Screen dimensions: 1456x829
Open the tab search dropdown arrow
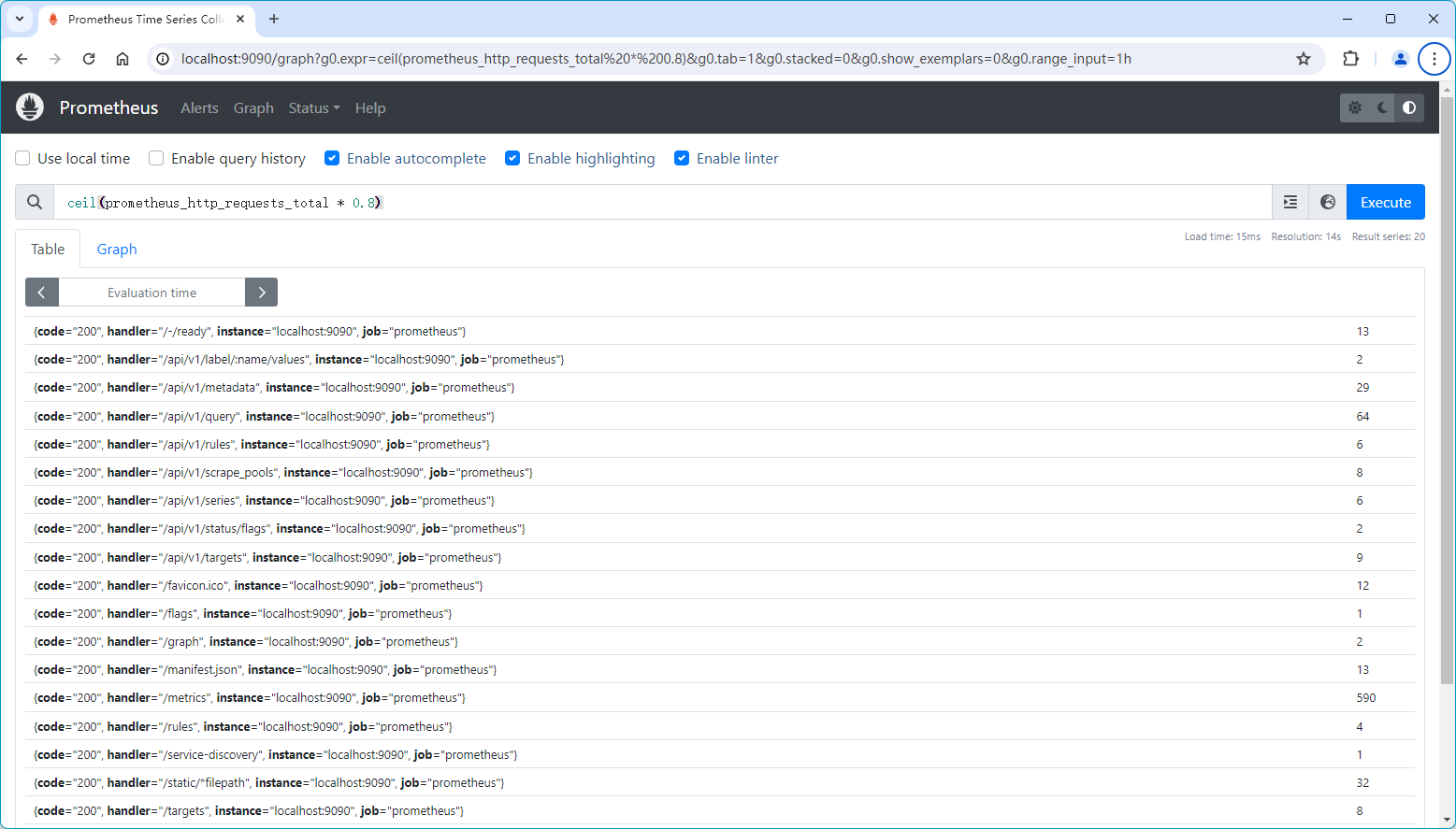point(20,19)
